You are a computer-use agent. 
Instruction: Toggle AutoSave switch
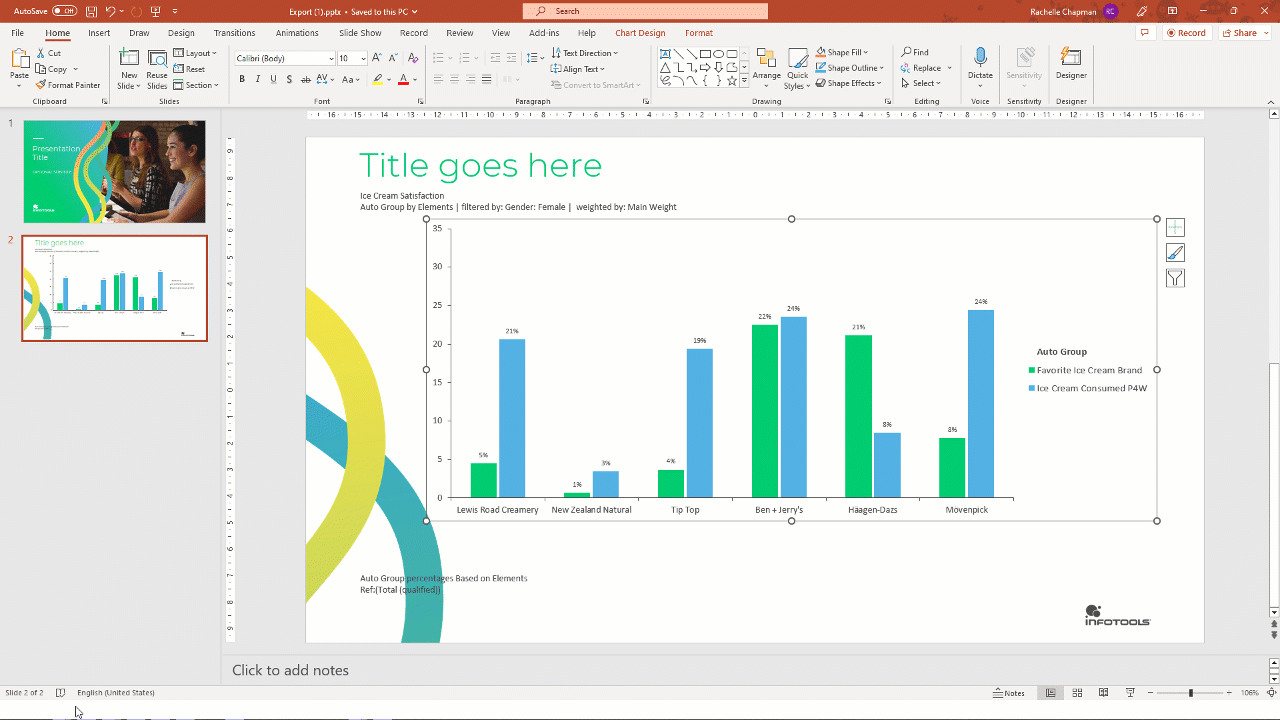click(x=64, y=11)
